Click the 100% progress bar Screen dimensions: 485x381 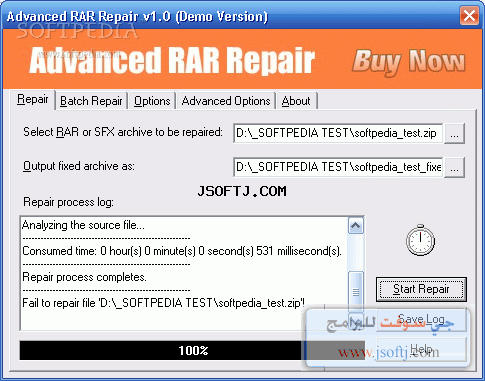click(192, 350)
